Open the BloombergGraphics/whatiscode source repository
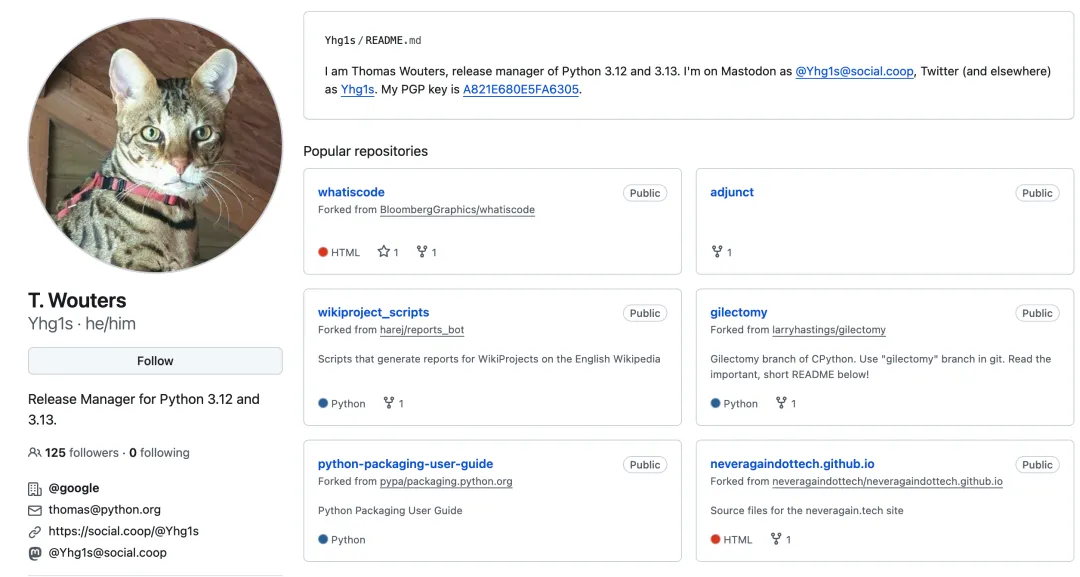1080x577 pixels. 457,210
